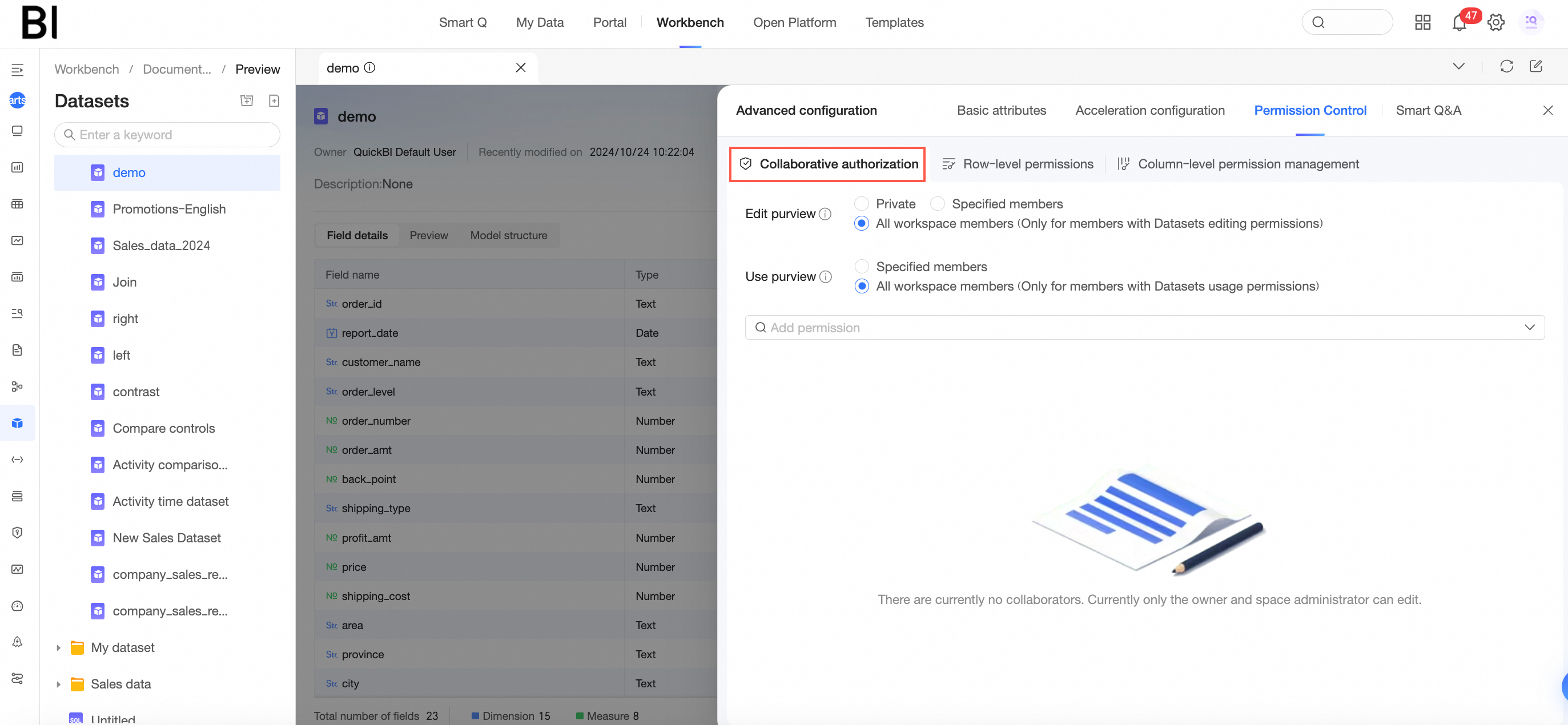Click the edit pencil icon at top right
This screenshot has height=725, width=1568.
1535,66
